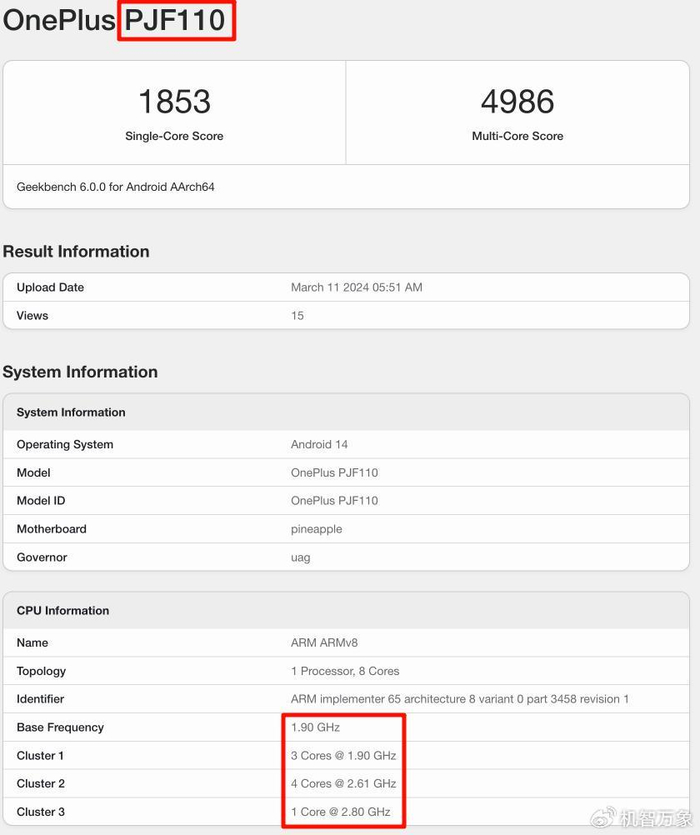
Task: Select the pineapple motherboard value
Action: (316, 529)
